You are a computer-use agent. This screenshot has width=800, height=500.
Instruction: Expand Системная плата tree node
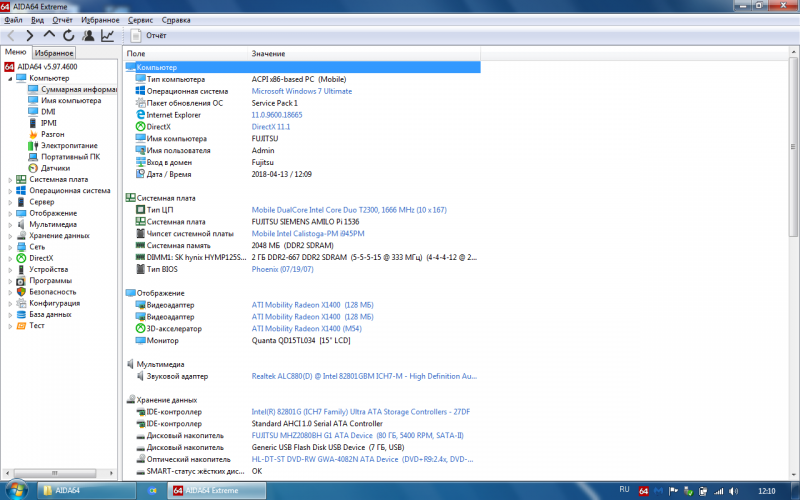(x=10, y=180)
